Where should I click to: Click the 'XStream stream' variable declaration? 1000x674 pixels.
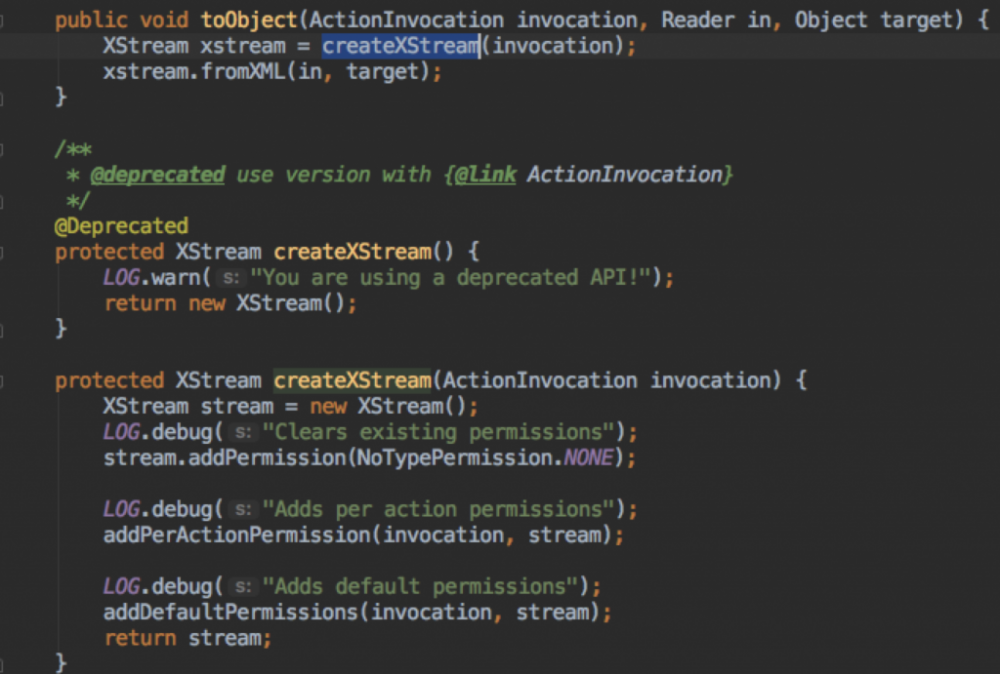pyautogui.click(x=188, y=406)
